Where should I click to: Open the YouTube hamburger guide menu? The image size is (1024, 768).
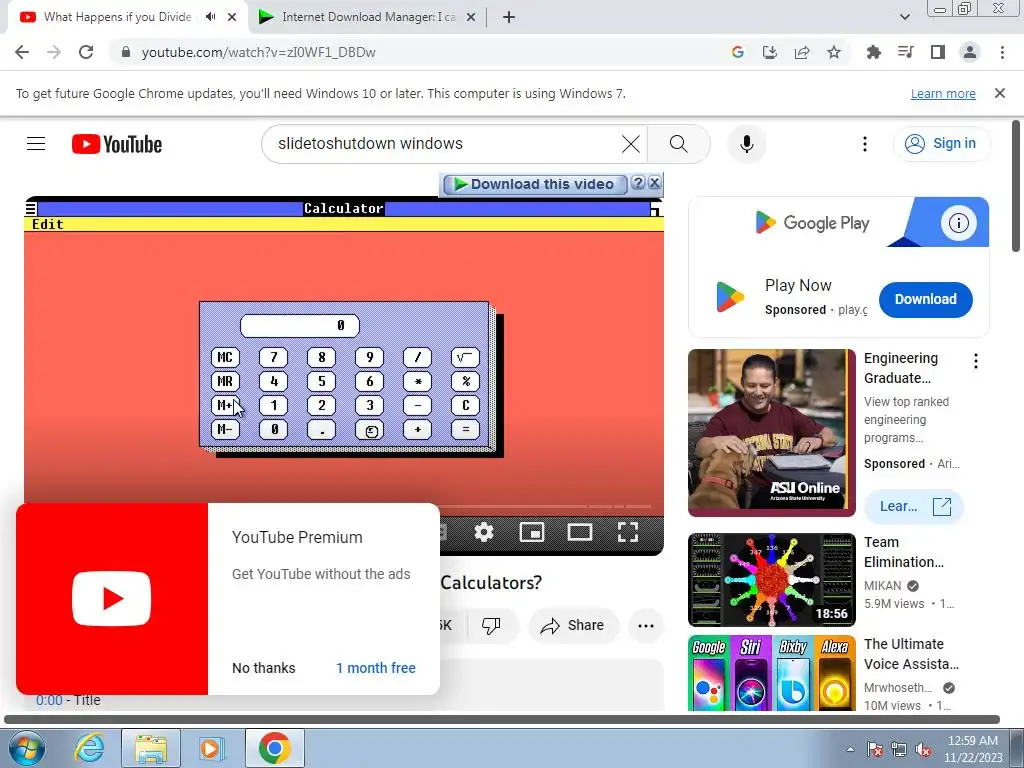point(36,144)
